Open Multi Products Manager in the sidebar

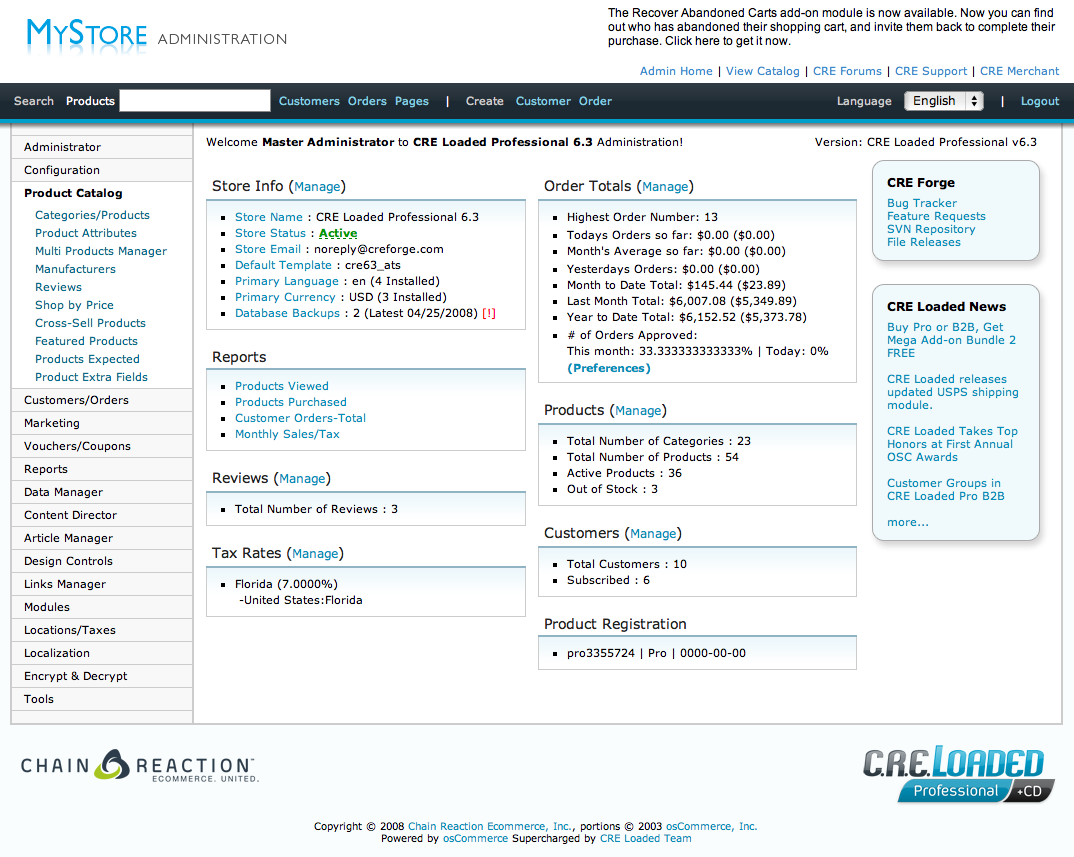(x=101, y=251)
